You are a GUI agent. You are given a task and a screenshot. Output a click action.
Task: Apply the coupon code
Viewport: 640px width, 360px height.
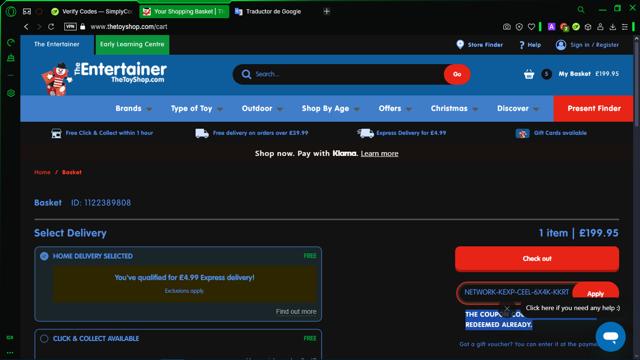tap(596, 293)
